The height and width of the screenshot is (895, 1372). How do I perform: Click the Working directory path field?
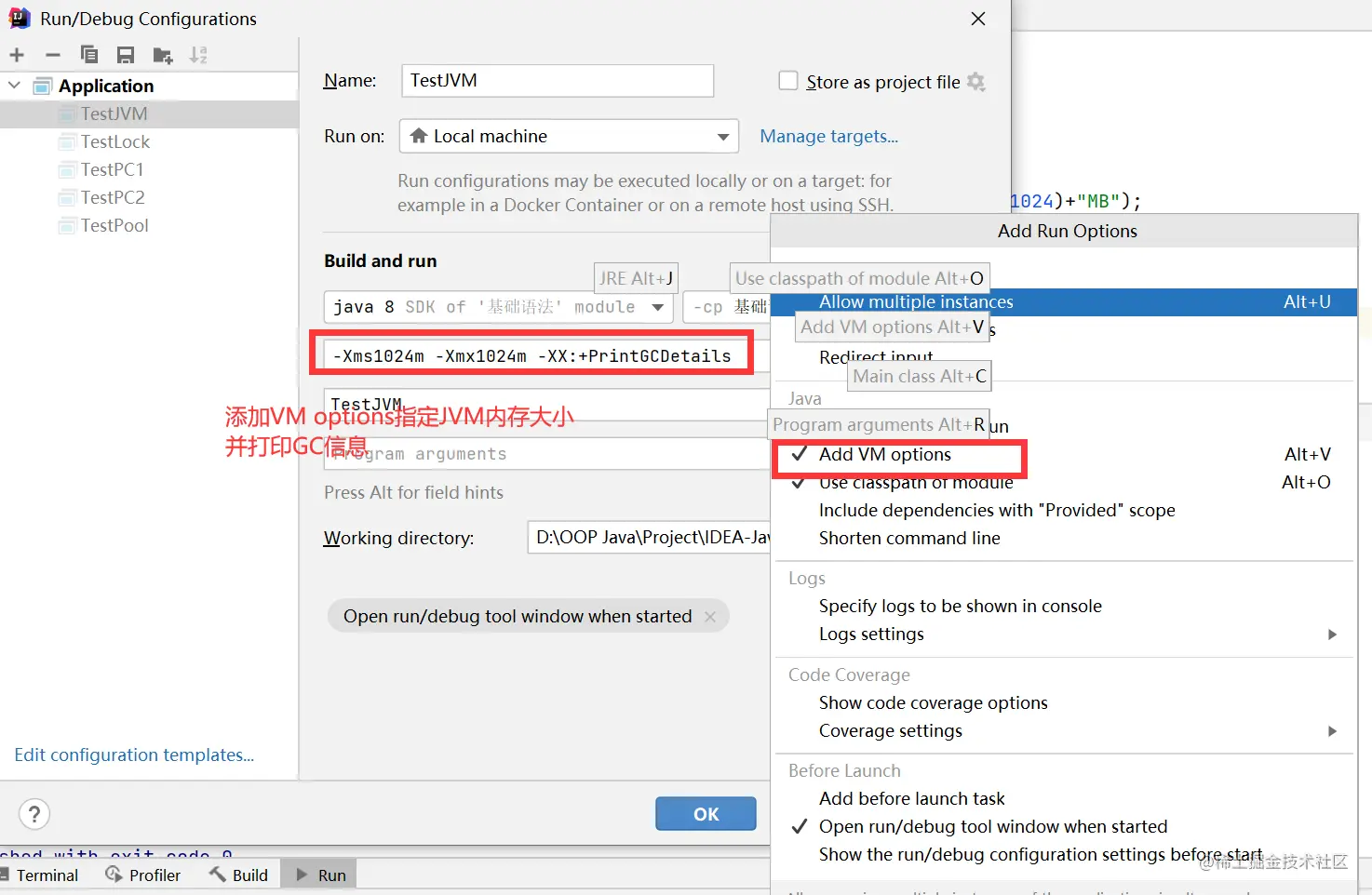[649, 538]
